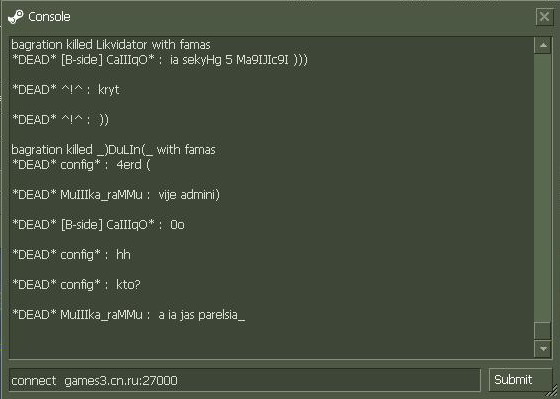Focus the connect command input field
560x399 pixels.
[245, 380]
